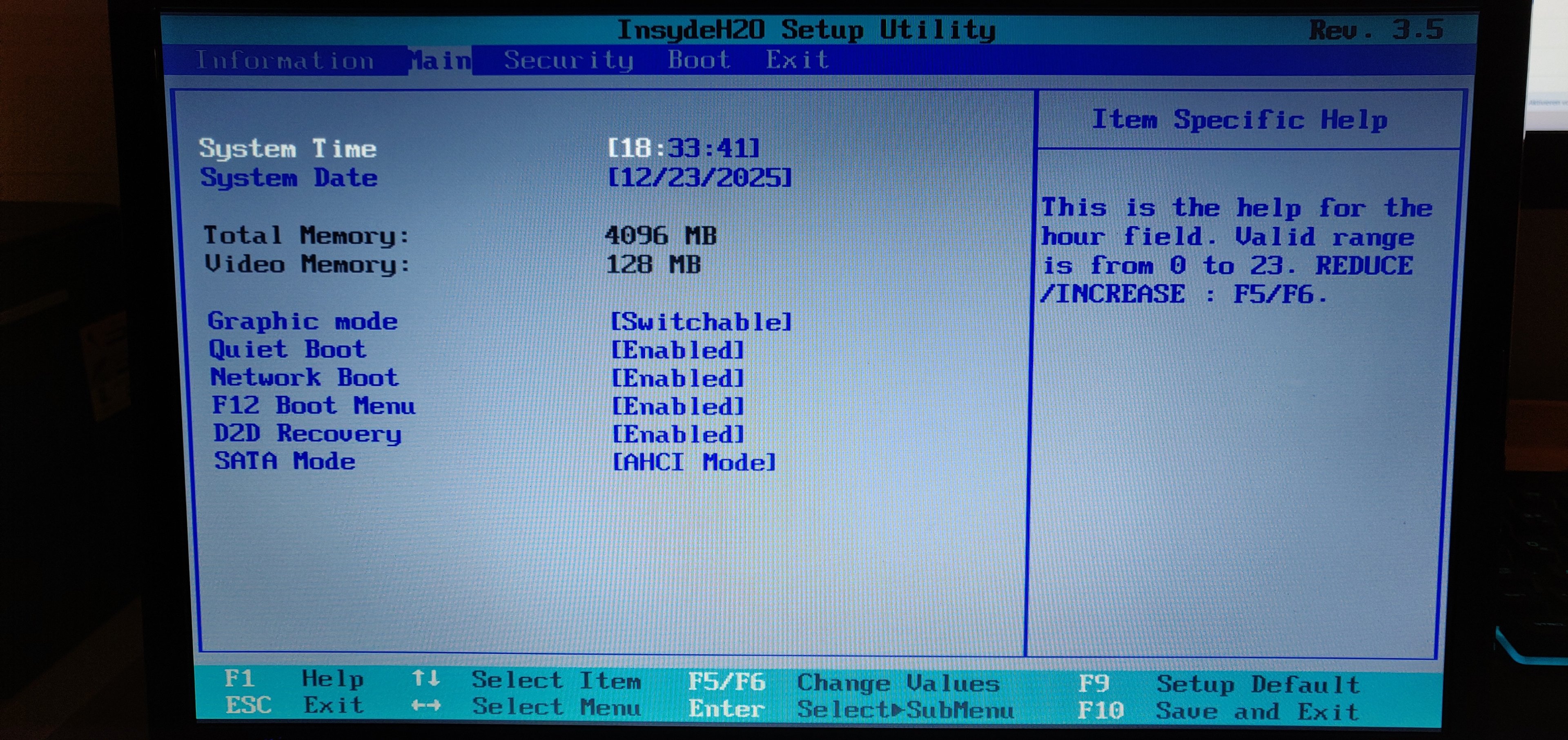Open the Boot tab
The image size is (1568, 740).
(x=699, y=60)
